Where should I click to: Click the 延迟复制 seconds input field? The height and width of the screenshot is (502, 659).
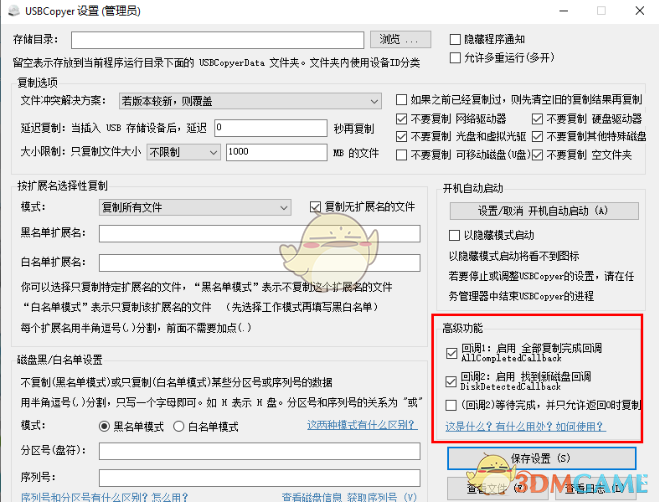coord(271,128)
